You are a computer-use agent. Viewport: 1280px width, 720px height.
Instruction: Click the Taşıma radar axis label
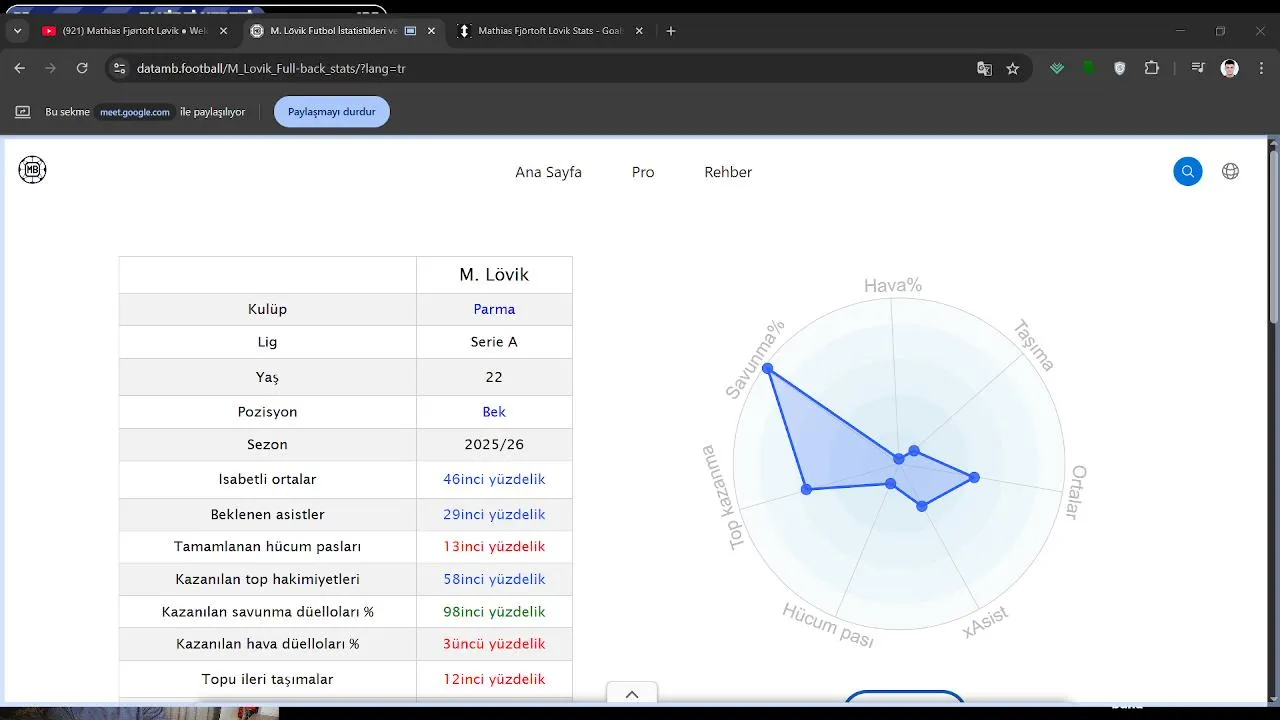1034,345
